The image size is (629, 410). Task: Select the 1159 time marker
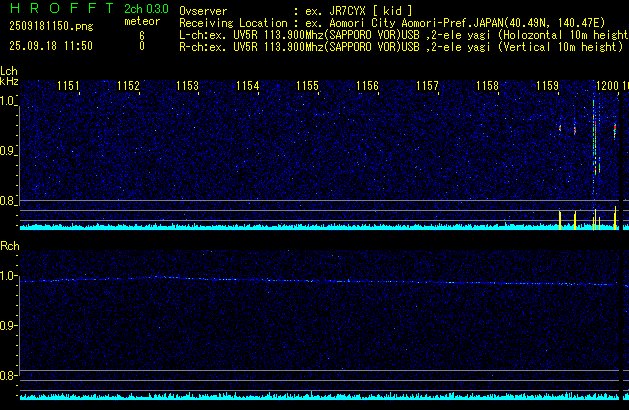coord(547,86)
